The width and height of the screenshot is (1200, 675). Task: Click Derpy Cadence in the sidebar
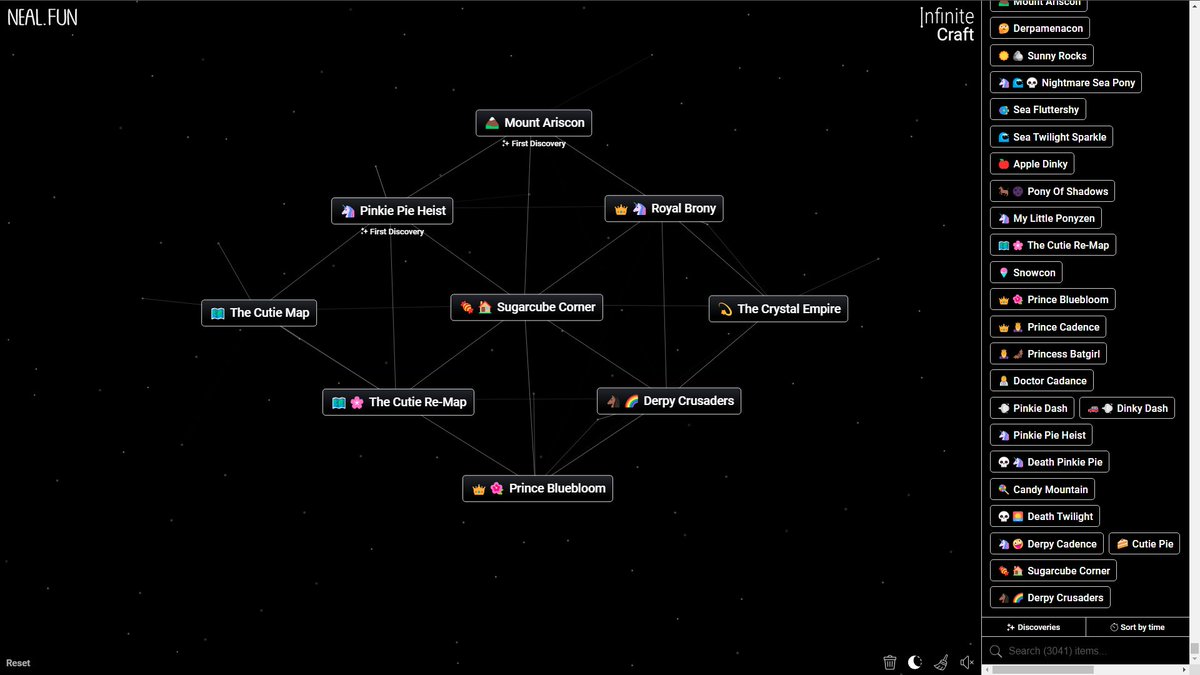click(x=1047, y=544)
